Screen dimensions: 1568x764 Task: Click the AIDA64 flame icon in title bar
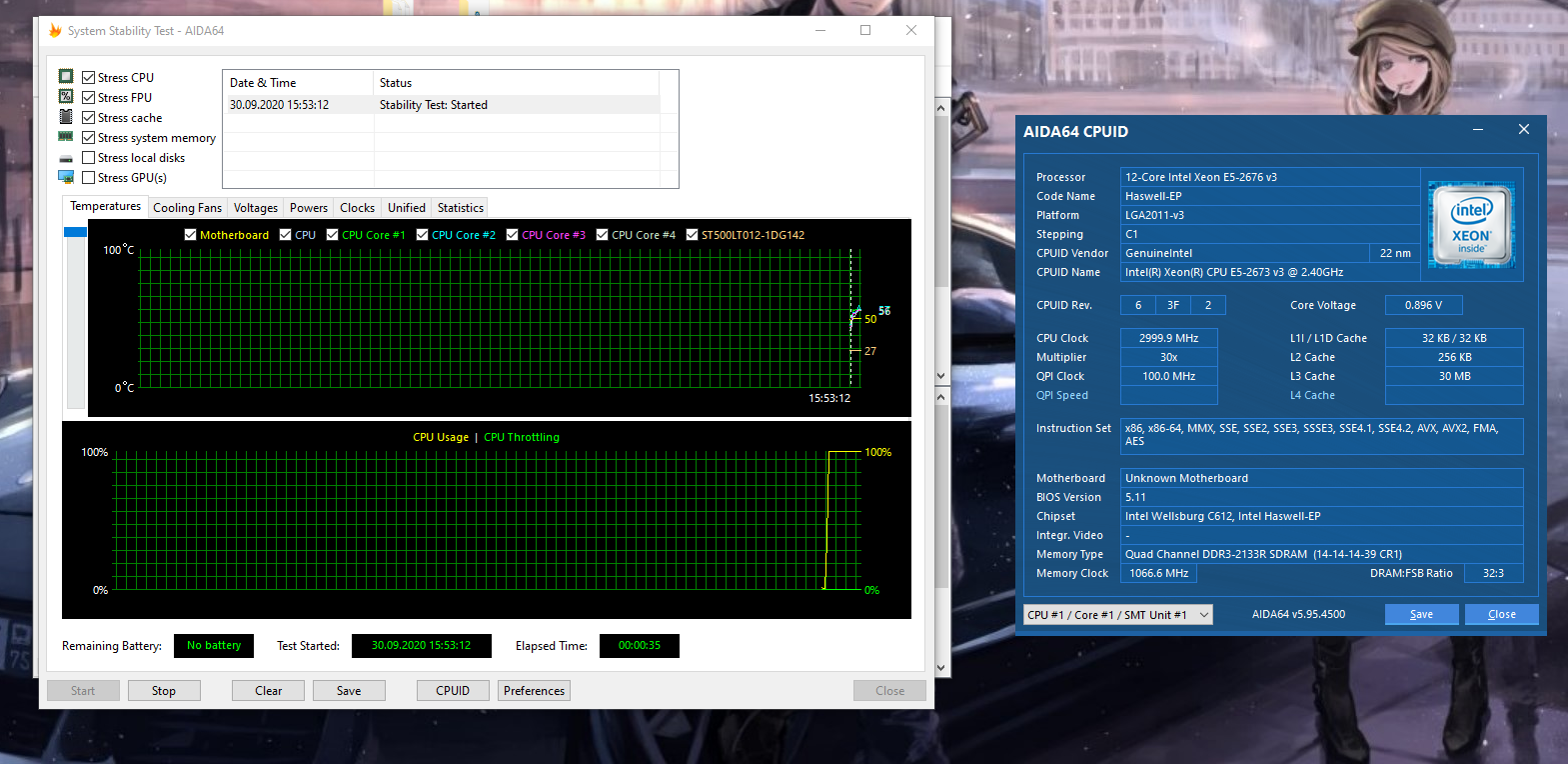[x=55, y=31]
